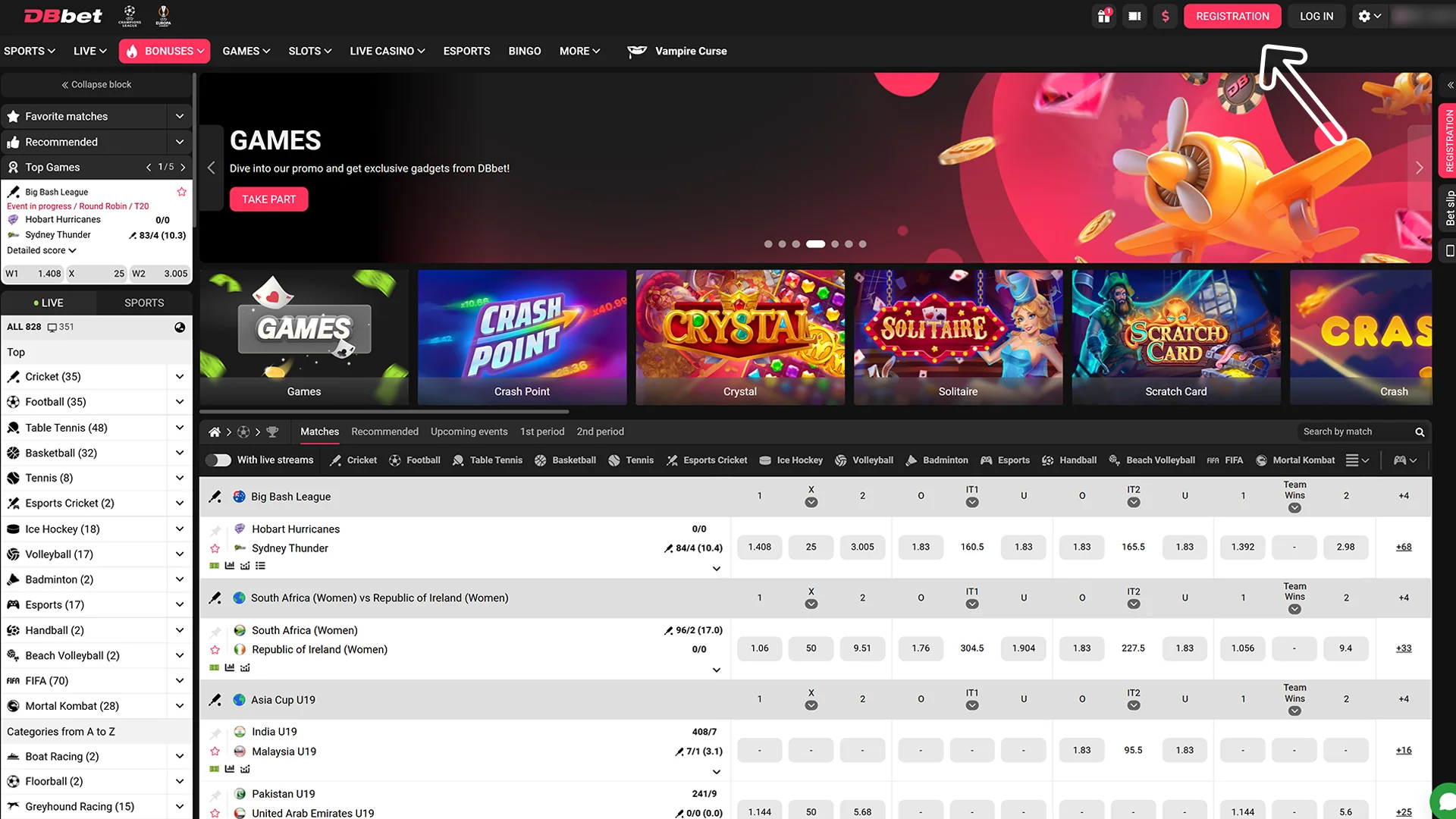Image resolution: width=1456 pixels, height=819 pixels.
Task: Open the payments dollar icon
Action: pos(1166,16)
